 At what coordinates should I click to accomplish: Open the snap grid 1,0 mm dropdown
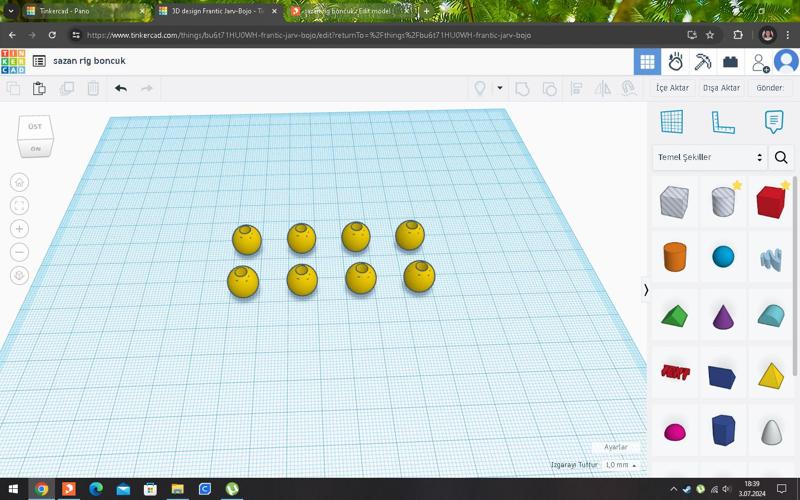[x=621, y=465]
